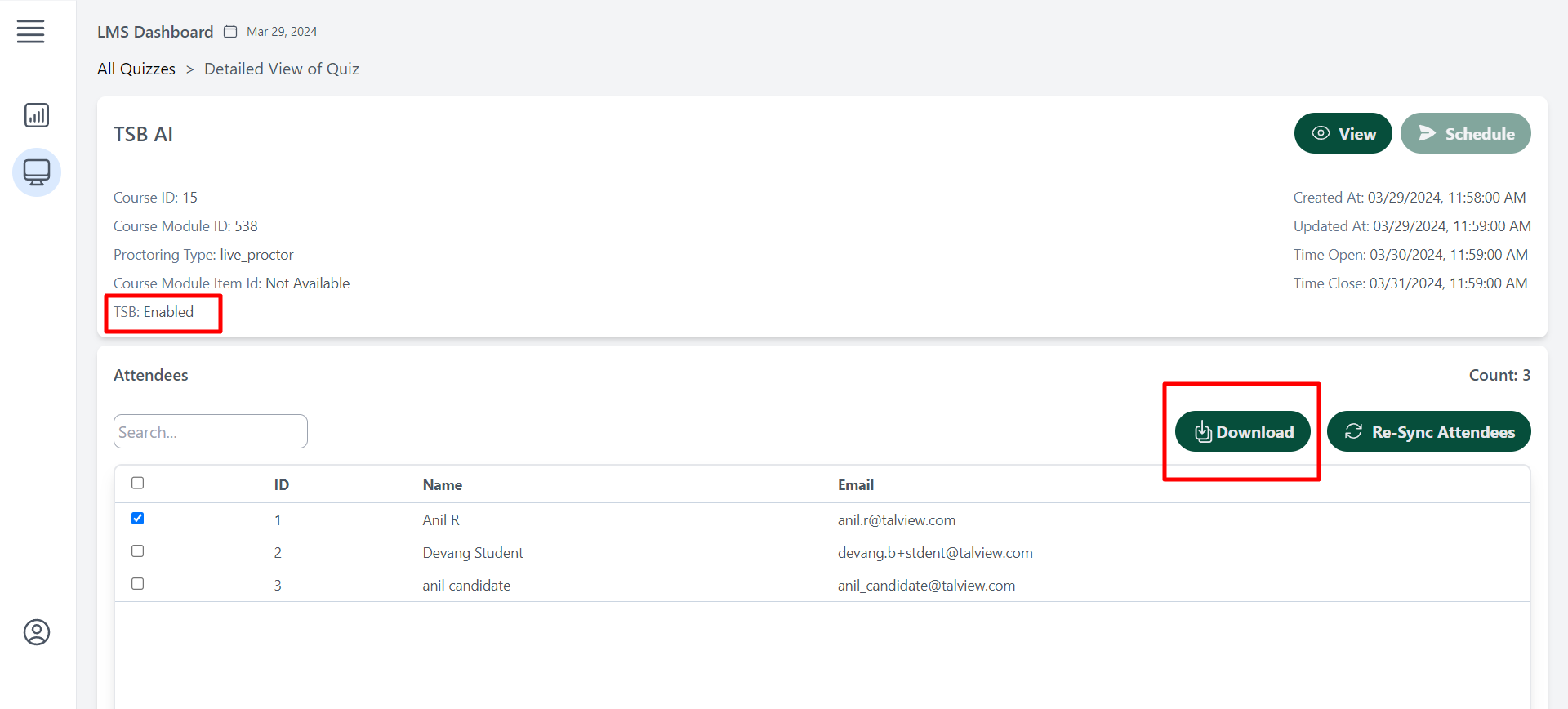The image size is (1568, 709).
Task: Click the Email column header
Action: (x=856, y=485)
